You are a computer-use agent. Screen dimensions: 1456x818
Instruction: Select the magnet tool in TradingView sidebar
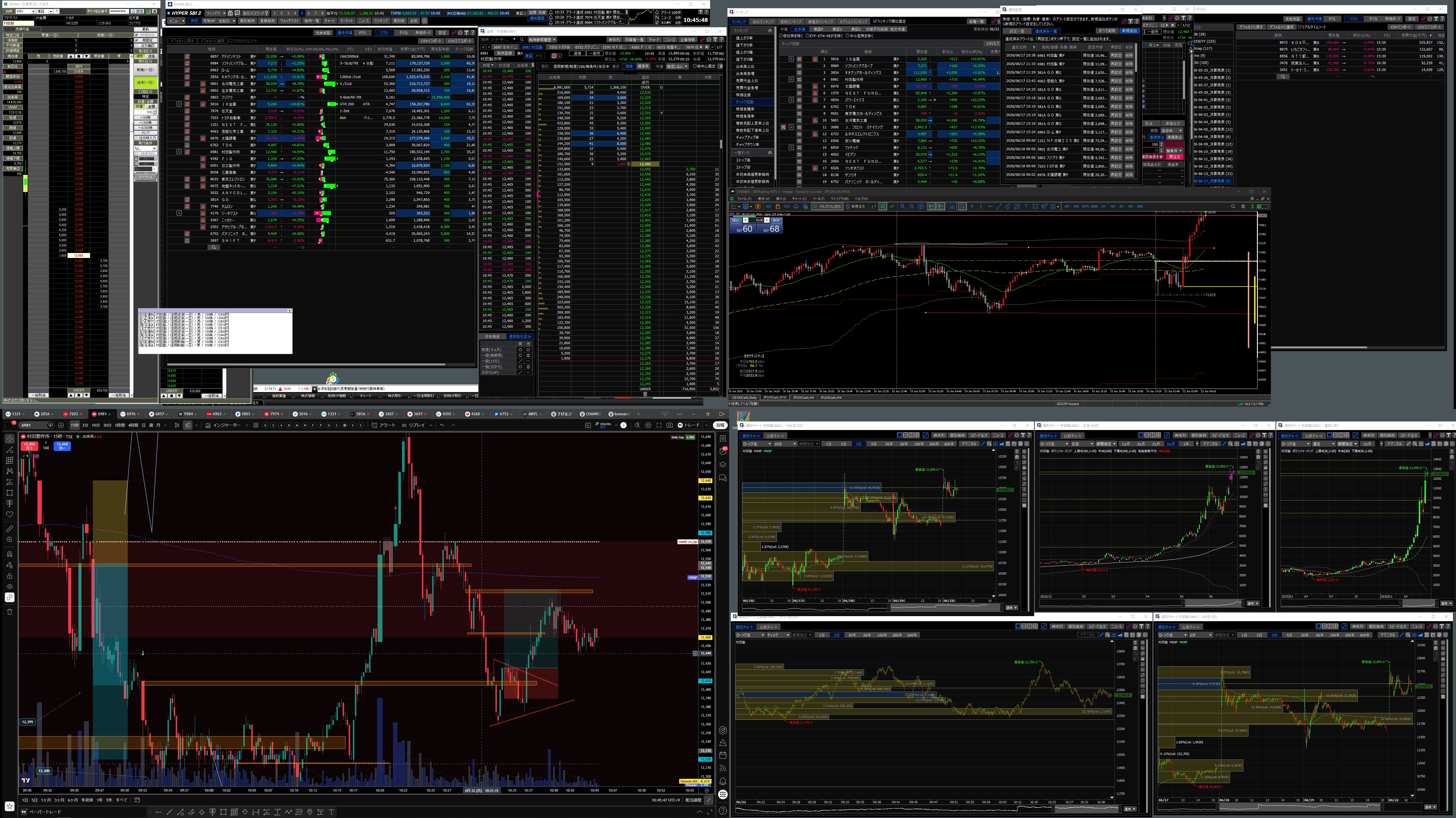tap(10, 554)
